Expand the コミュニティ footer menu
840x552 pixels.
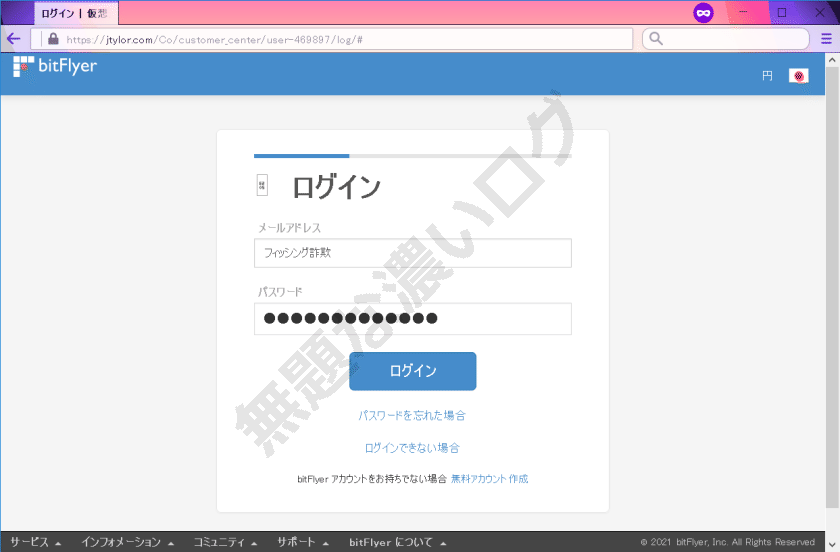click(x=225, y=542)
